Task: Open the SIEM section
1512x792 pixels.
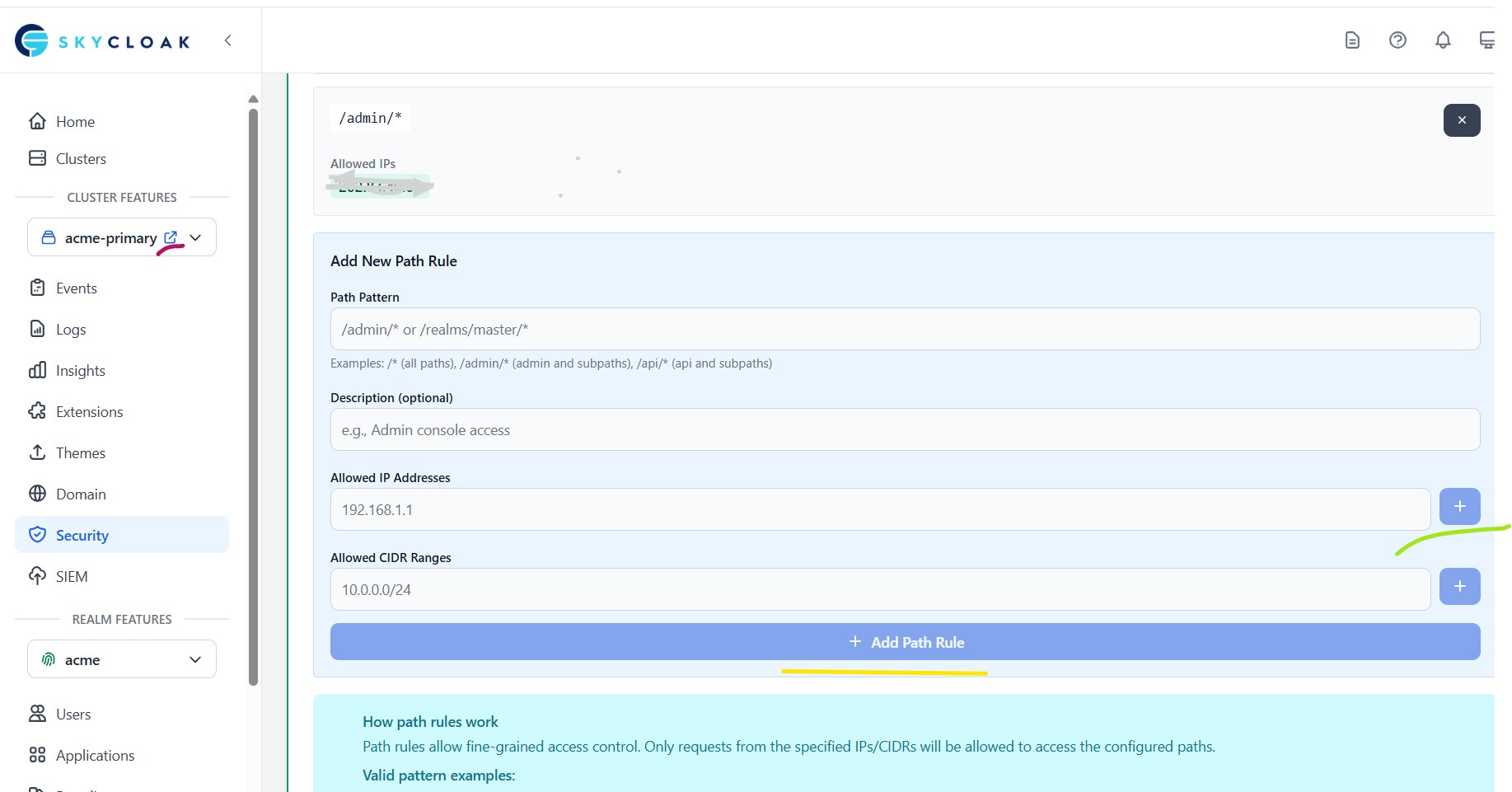Action: click(x=72, y=577)
